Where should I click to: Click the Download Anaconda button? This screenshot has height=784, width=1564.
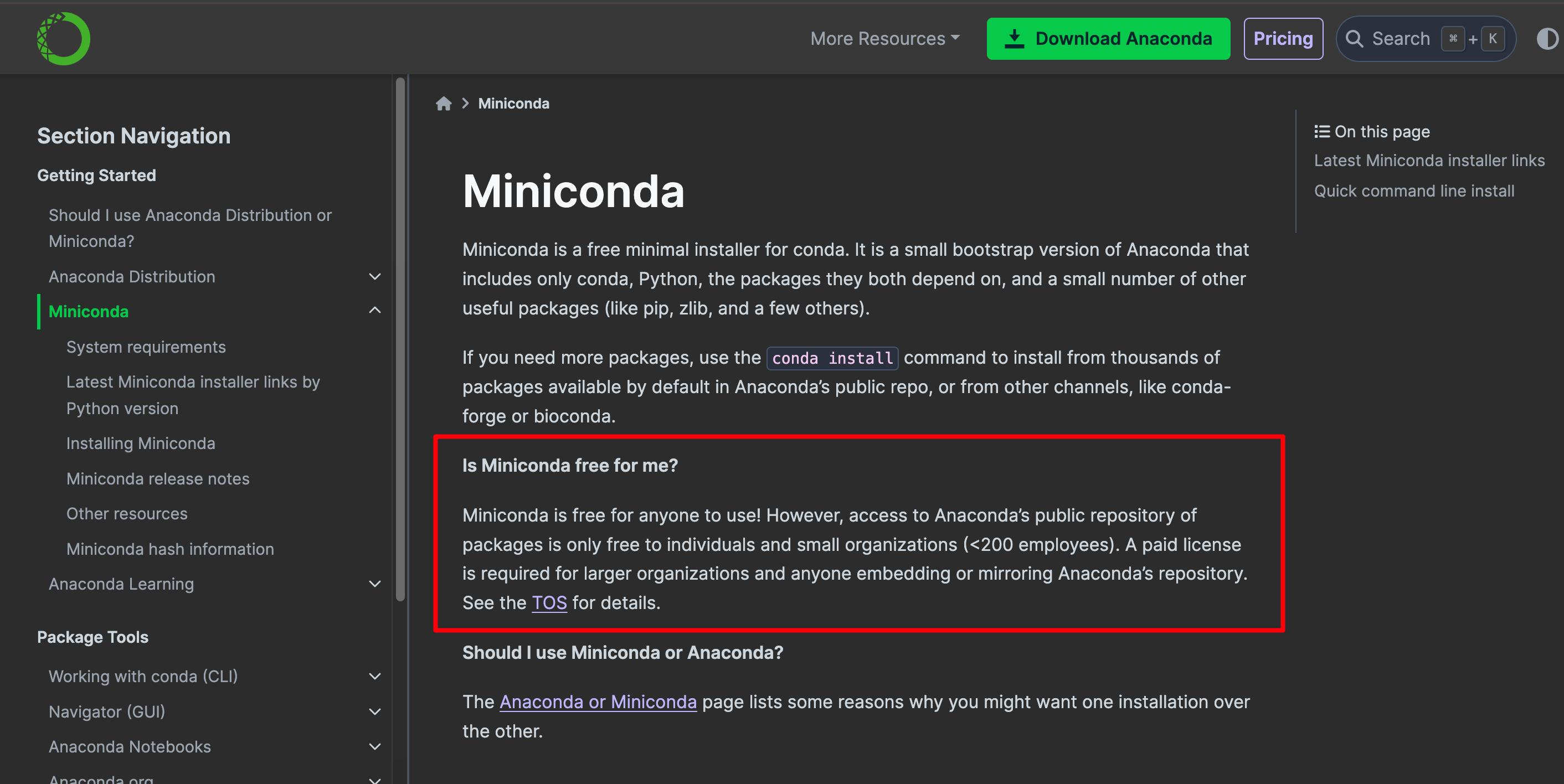point(1108,39)
